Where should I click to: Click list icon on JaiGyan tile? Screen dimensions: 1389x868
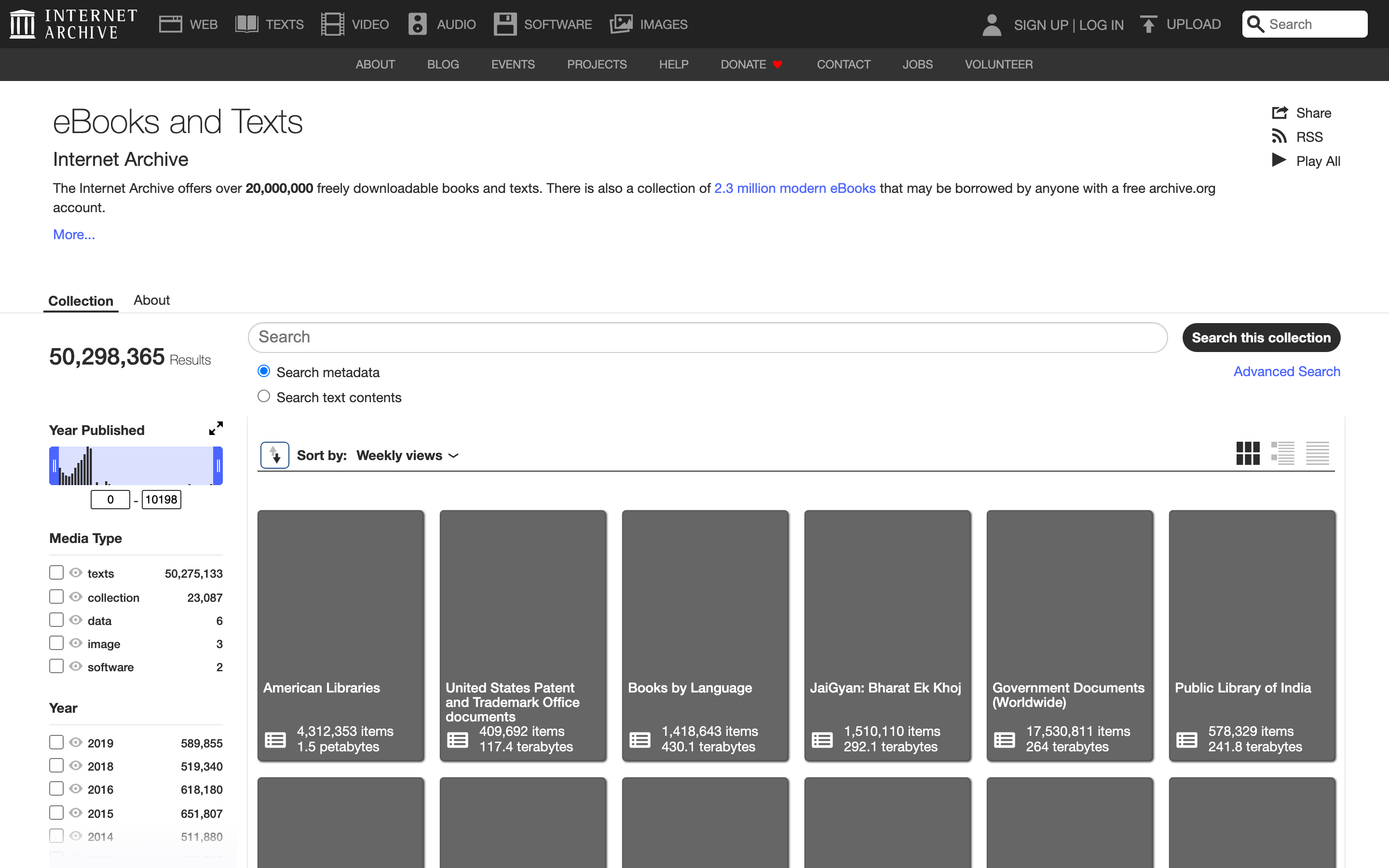tap(822, 739)
